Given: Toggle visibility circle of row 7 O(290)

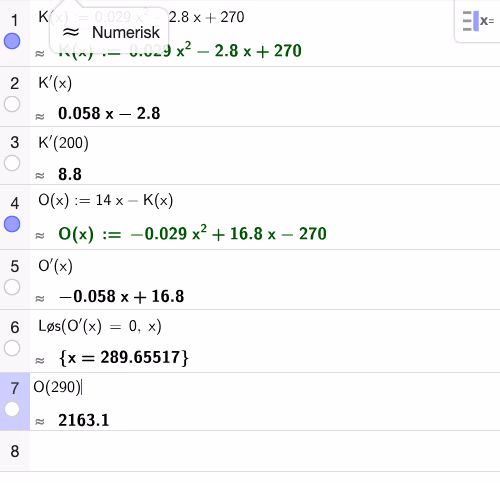Looking at the screenshot, I should pos(12,409).
